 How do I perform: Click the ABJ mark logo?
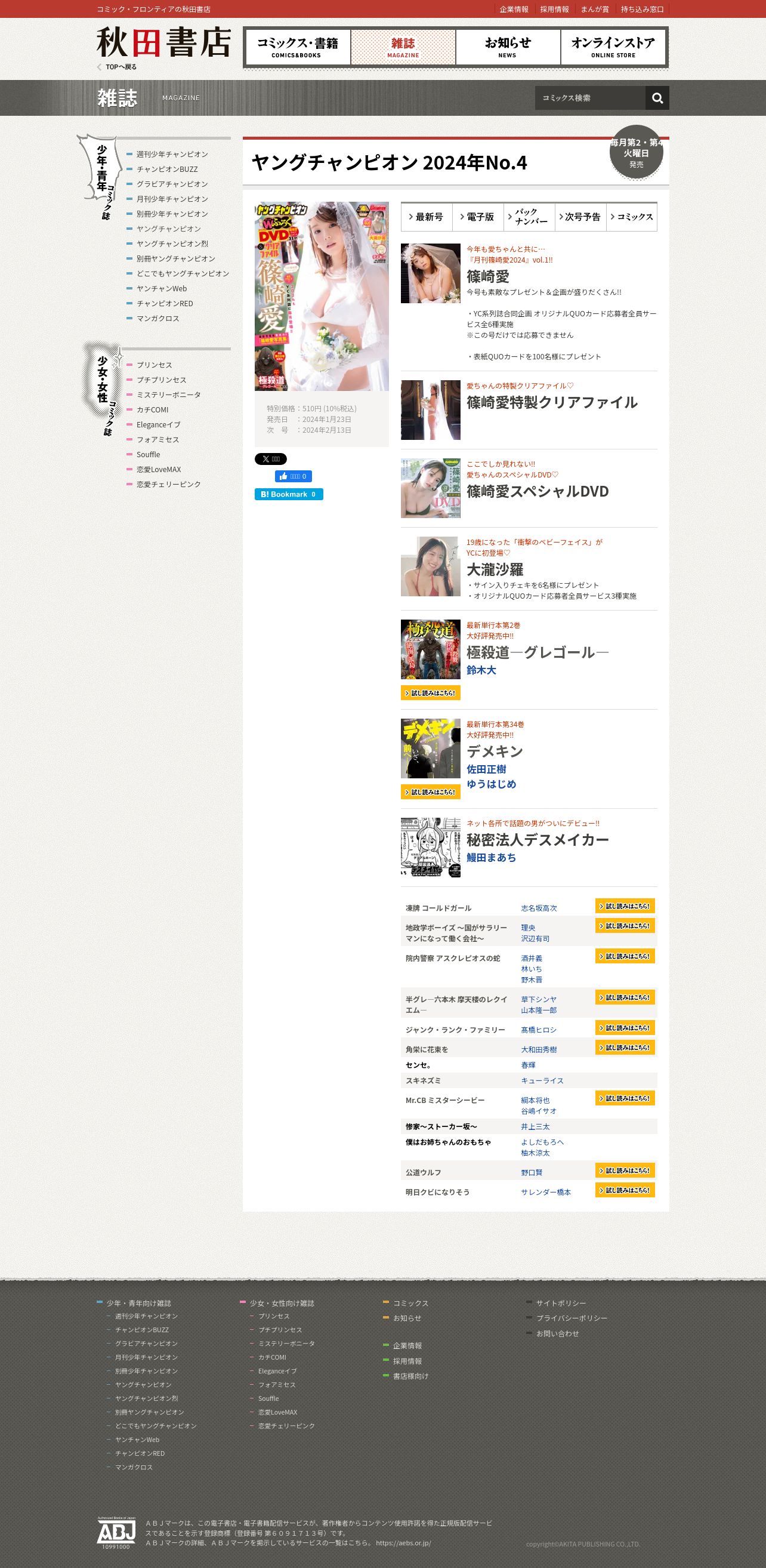116,1533
